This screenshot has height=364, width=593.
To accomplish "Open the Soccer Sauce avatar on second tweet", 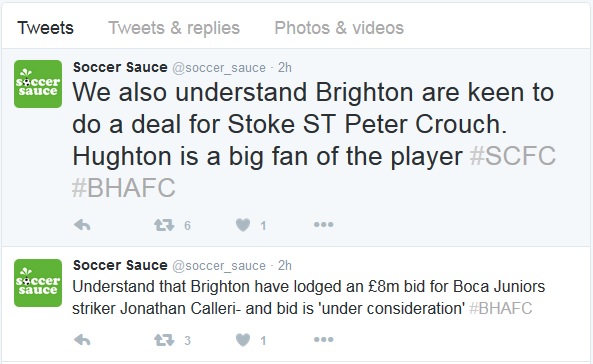I will [x=38, y=283].
